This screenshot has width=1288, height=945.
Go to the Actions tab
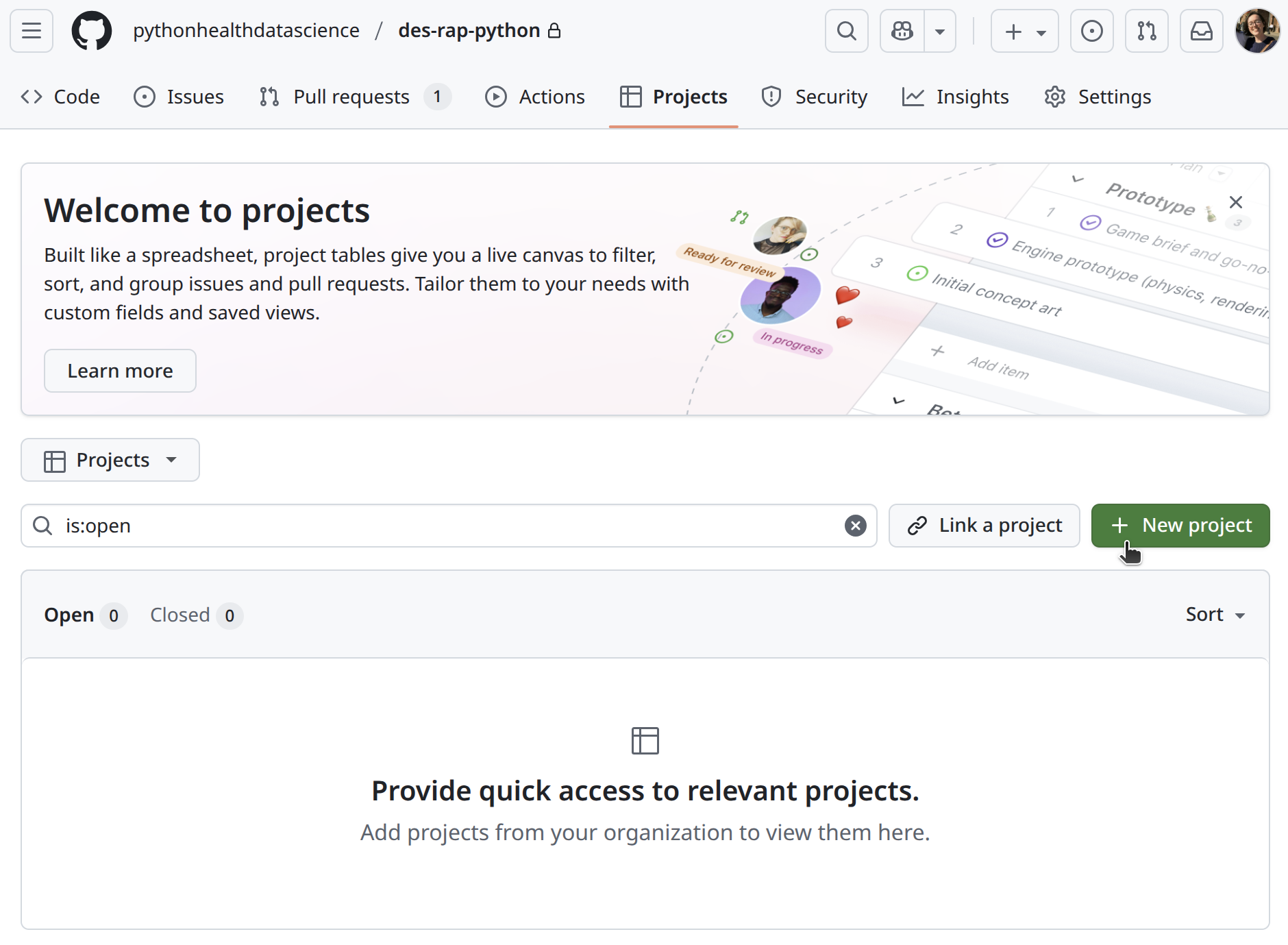pyautogui.click(x=535, y=97)
